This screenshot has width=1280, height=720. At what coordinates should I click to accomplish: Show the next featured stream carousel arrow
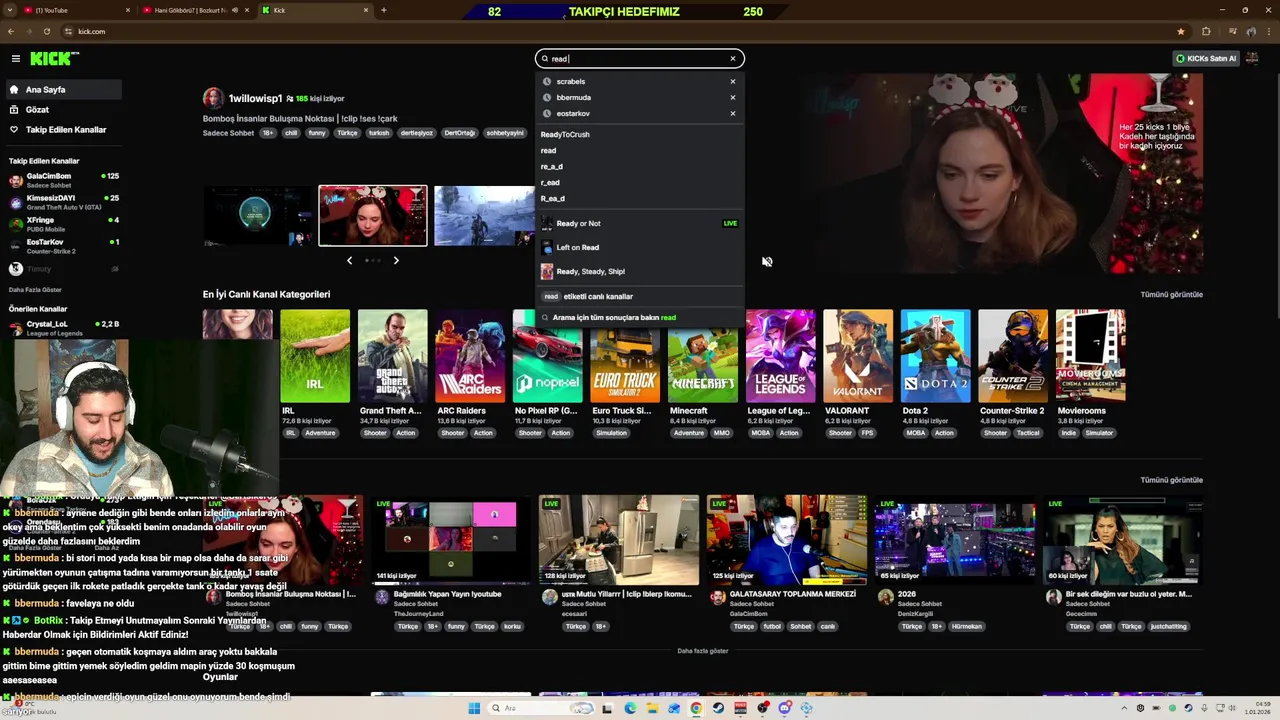point(396,260)
